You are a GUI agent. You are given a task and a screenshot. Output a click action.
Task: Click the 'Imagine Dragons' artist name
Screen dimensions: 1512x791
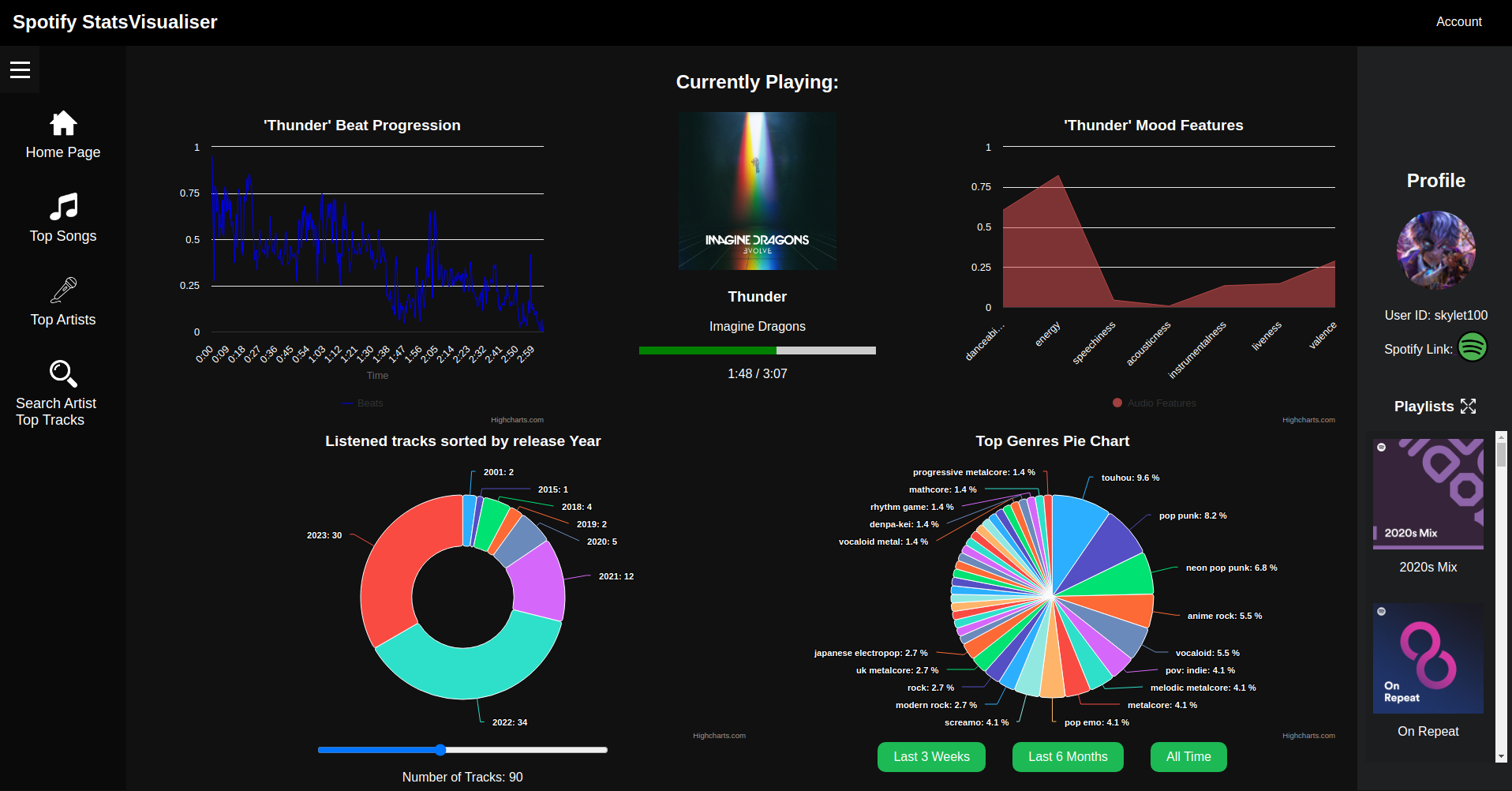758,326
